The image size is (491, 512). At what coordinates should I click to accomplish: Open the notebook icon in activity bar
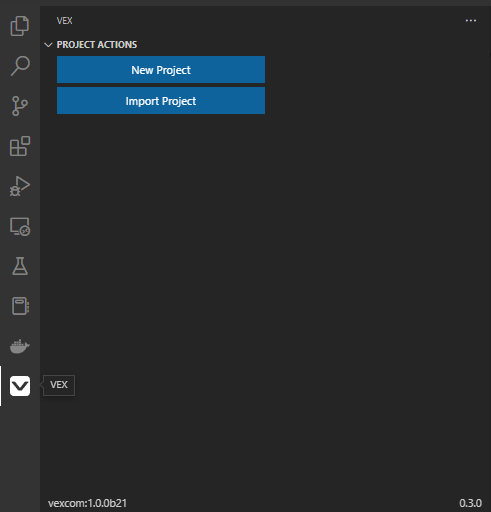(x=20, y=306)
